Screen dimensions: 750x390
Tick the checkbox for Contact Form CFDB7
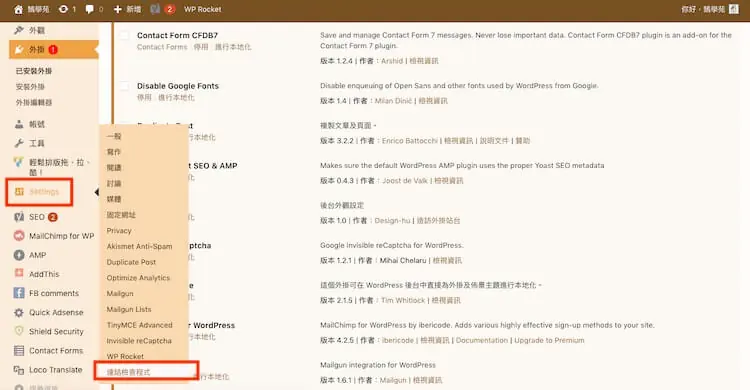click(x=124, y=35)
